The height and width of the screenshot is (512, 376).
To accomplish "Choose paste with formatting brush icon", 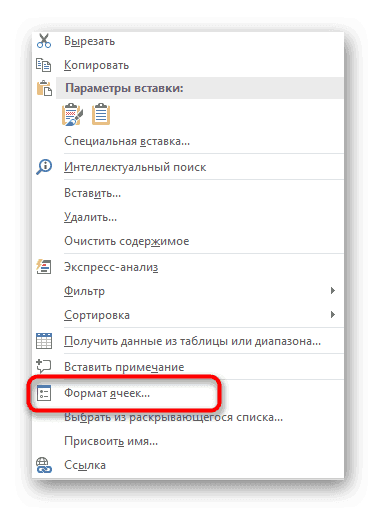I will coord(72,115).
